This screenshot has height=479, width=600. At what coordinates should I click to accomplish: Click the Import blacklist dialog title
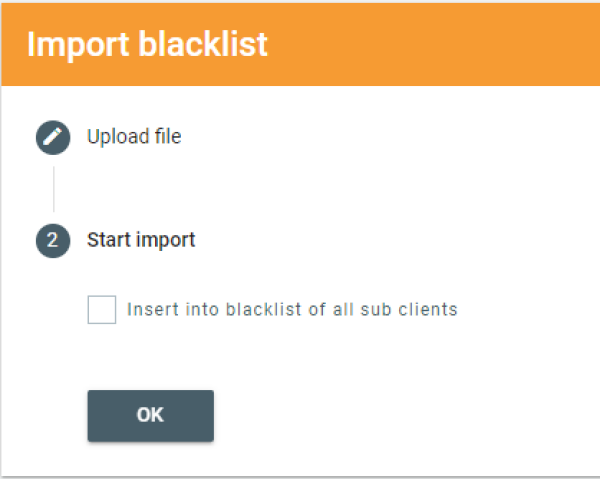(147, 45)
